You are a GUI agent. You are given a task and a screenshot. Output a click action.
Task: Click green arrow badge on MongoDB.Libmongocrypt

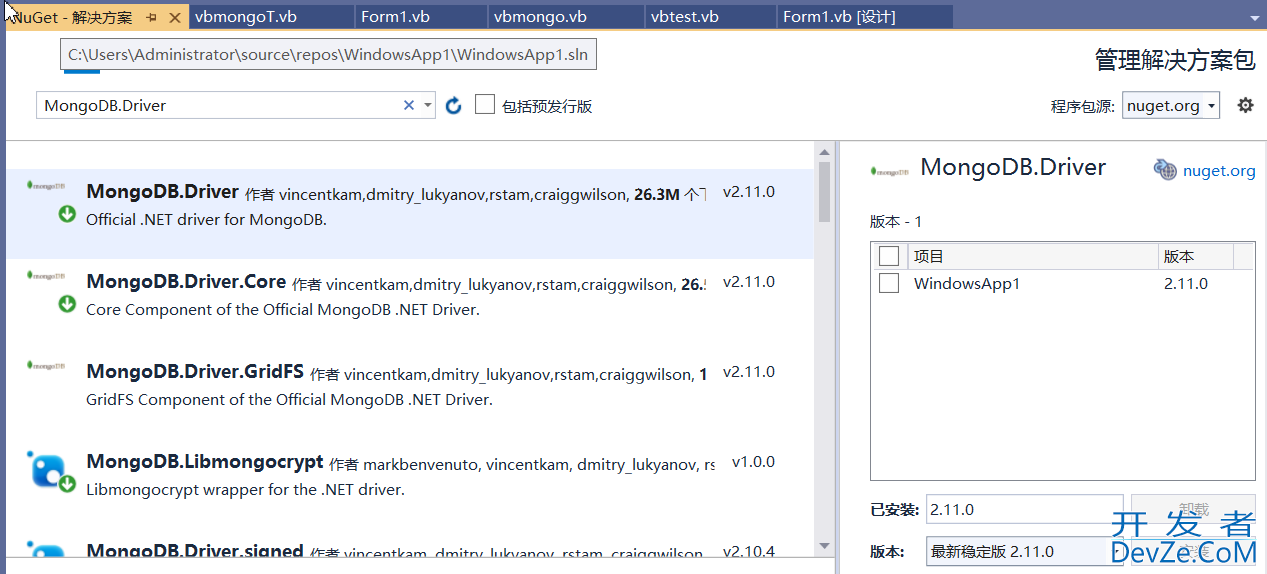(67, 484)
